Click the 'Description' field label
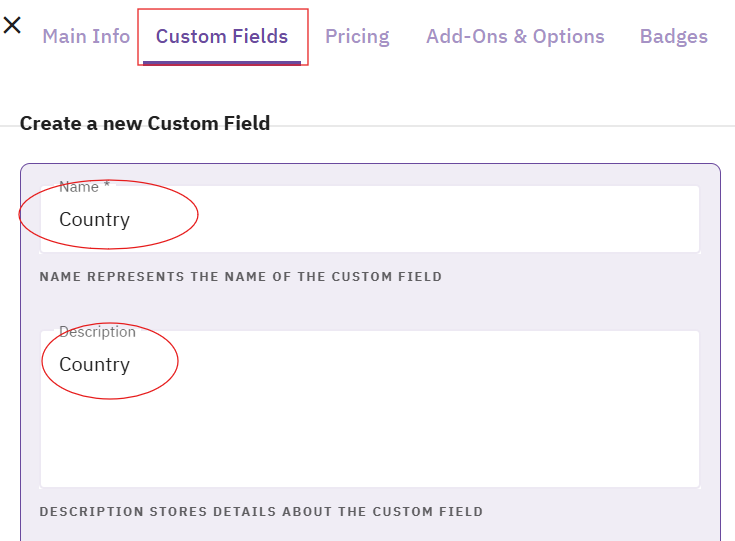The width and height of the screenshot is (735, 541). pyautogui.click(x=97, y=332)
